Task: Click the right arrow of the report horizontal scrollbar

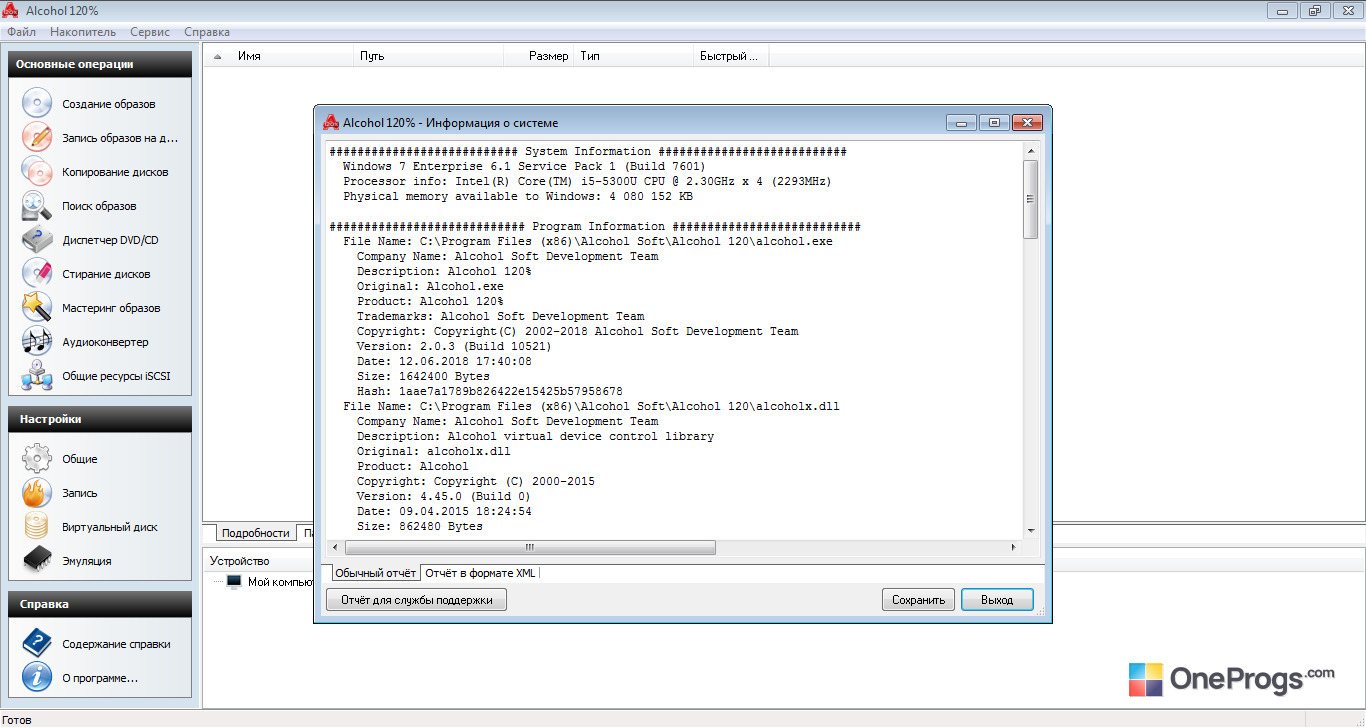Action: [x=1014, y=548]
